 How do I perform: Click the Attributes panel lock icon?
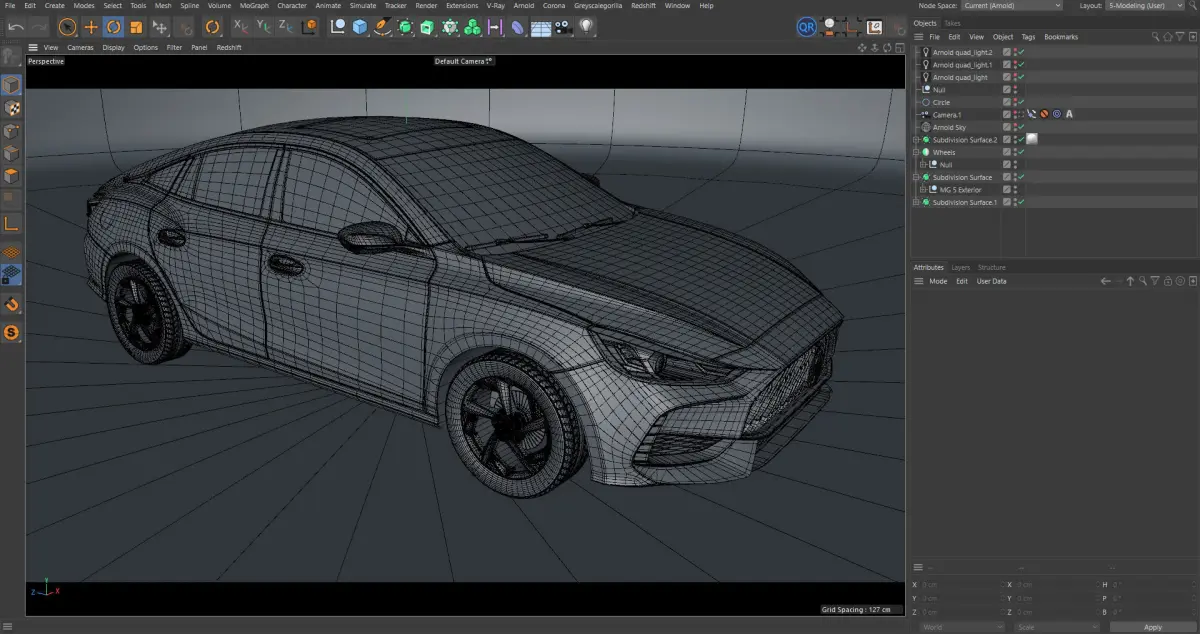pyautogui.click(x=1168, y=281)
